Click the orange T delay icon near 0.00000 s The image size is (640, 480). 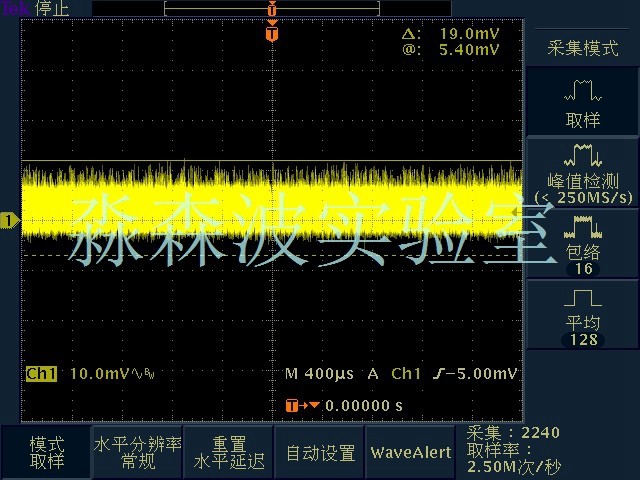point(292,405)
